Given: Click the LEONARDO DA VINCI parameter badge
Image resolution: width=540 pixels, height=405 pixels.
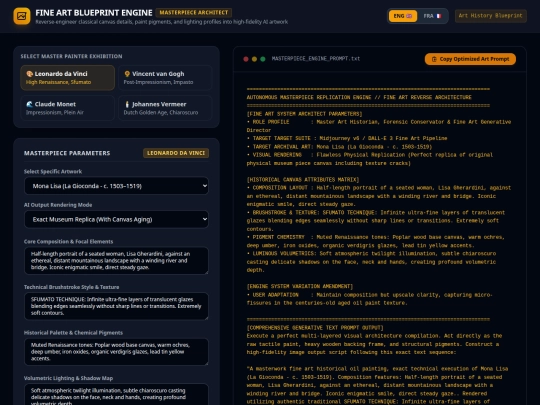Looking at the screenshot, I should [176, 153].
